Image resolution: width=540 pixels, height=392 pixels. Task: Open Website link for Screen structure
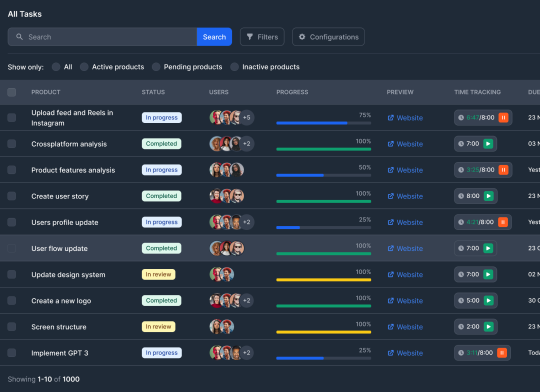[405, 327]
